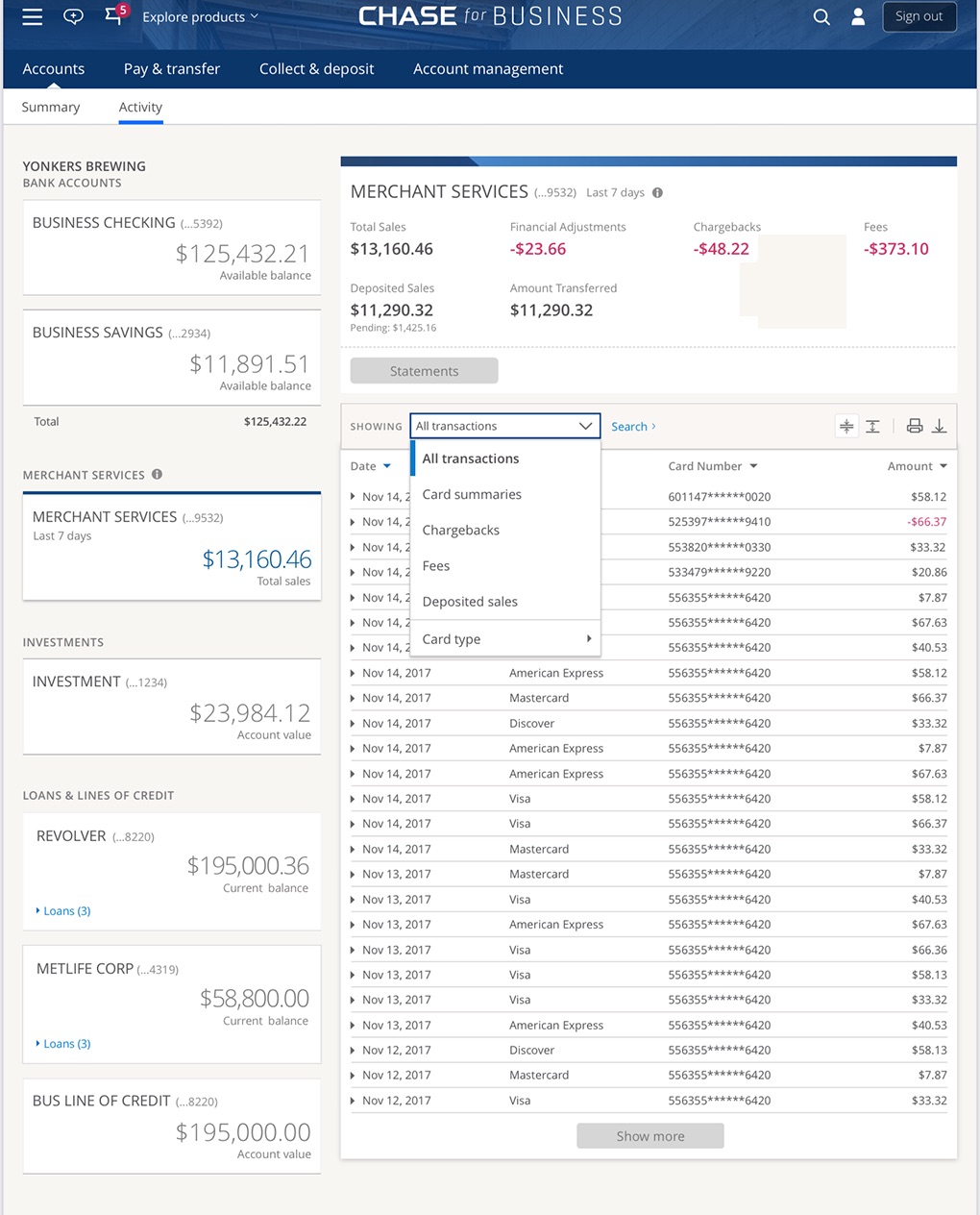
Task: Switch to the Activity tab
Action: (x=140, y=107)
